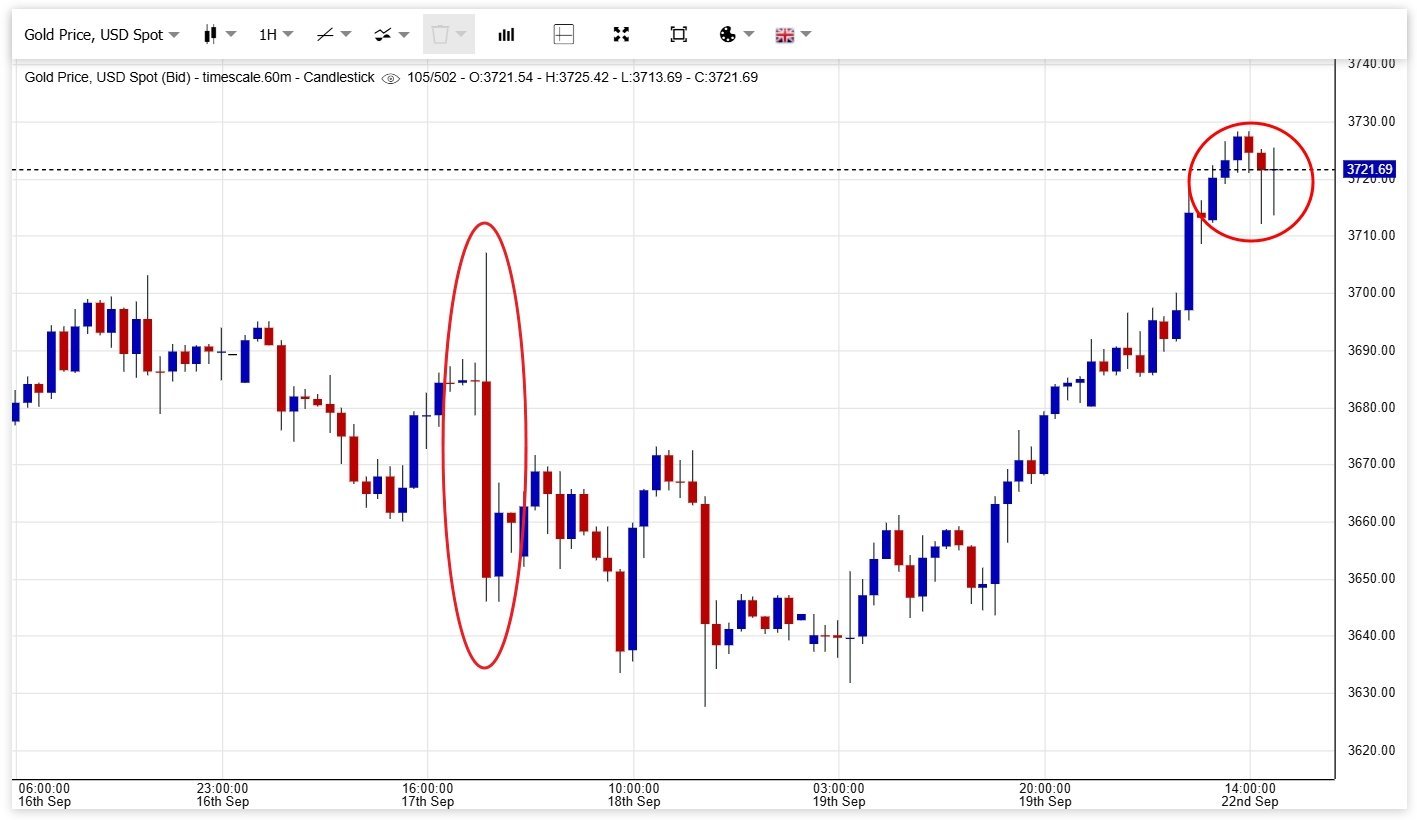Viewport: 1417px width, 820px height.
Task: Open the UK flag language dropdown
Action: (793, 35)
